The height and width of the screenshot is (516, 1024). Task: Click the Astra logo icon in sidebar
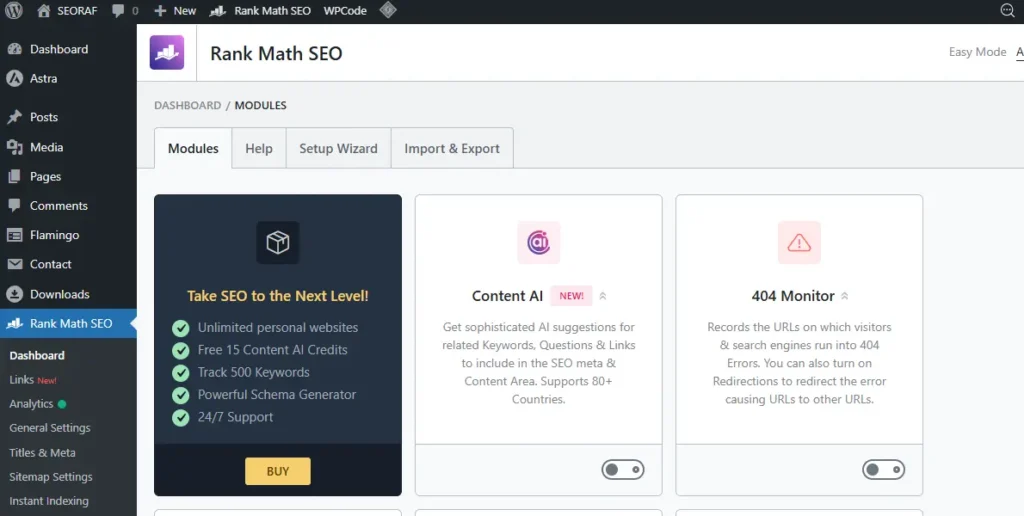(x=14, y=78)
